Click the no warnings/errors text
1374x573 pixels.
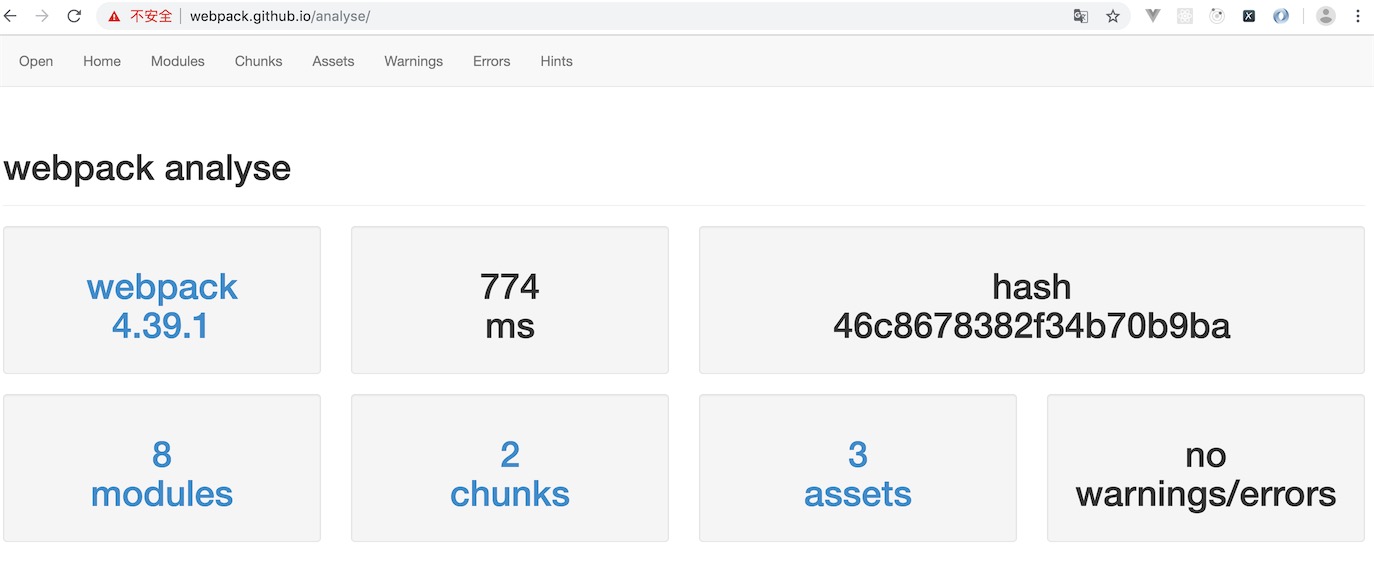(1206, 474)
